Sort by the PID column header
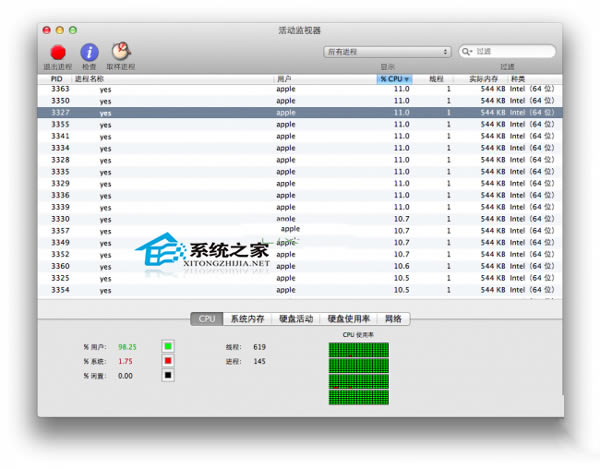Screen dimensions: 600x469 (56, 79)
